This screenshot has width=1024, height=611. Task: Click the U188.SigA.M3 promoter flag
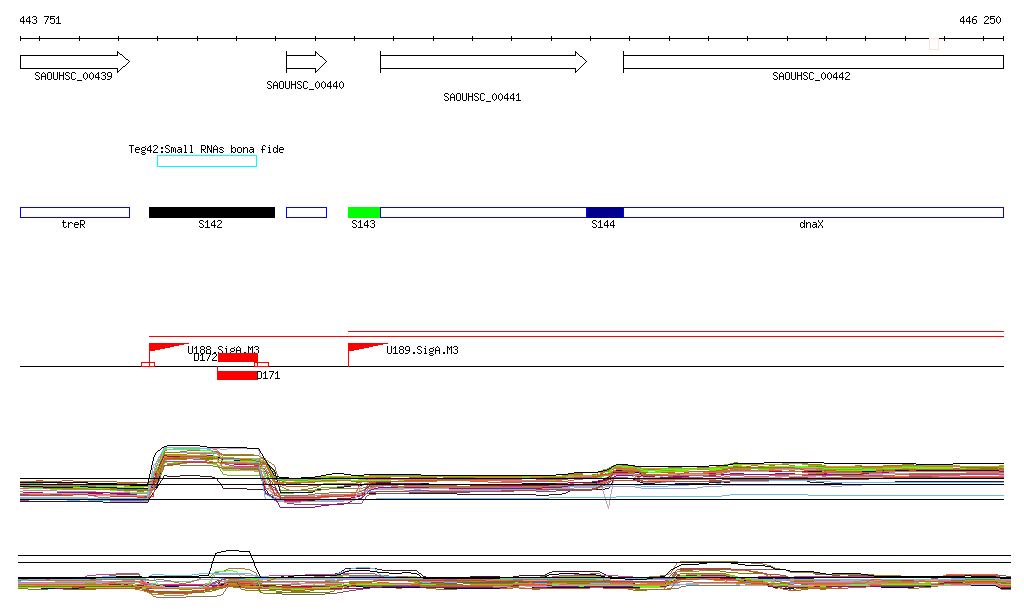(165, 348)
